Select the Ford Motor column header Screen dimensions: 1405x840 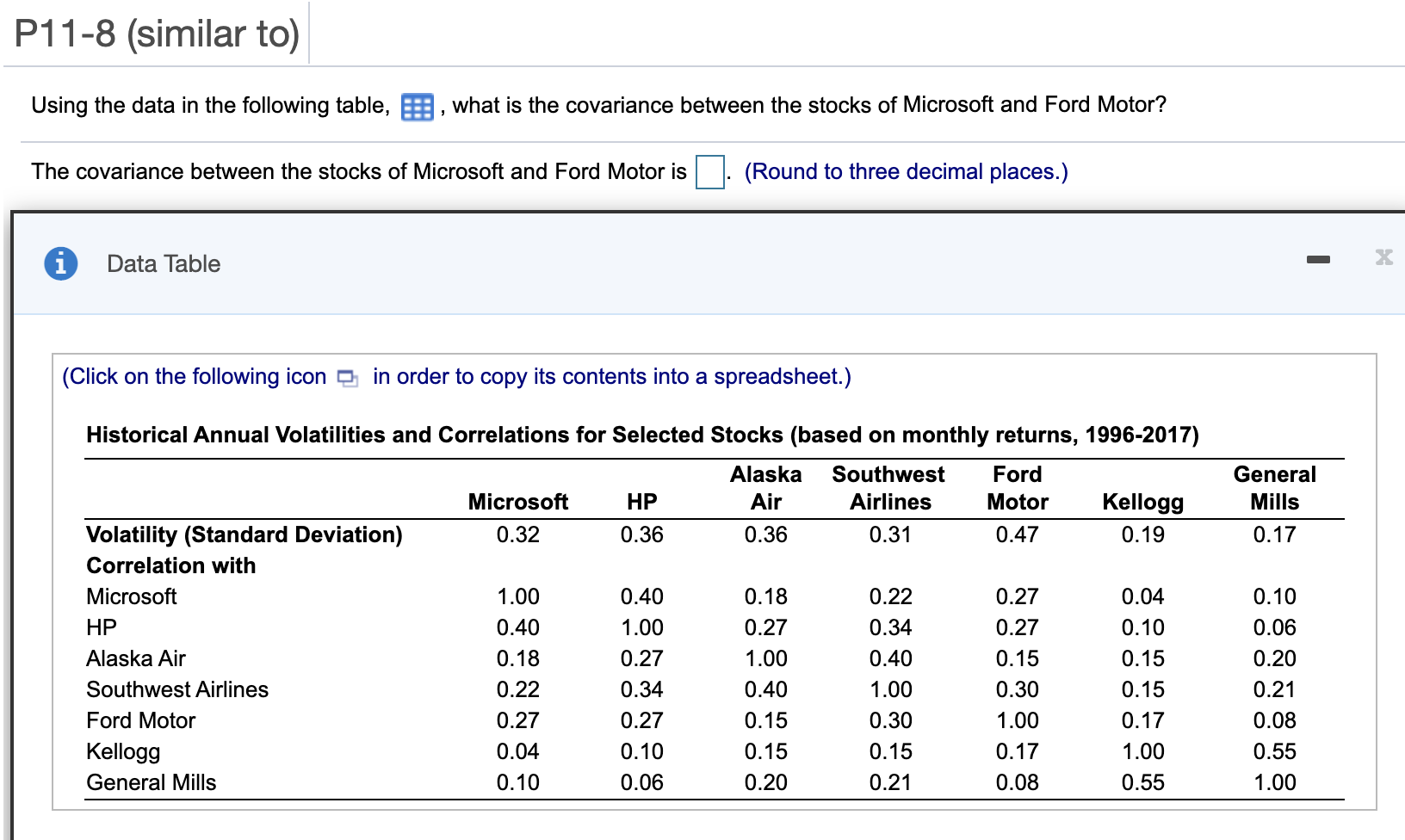1018,488
